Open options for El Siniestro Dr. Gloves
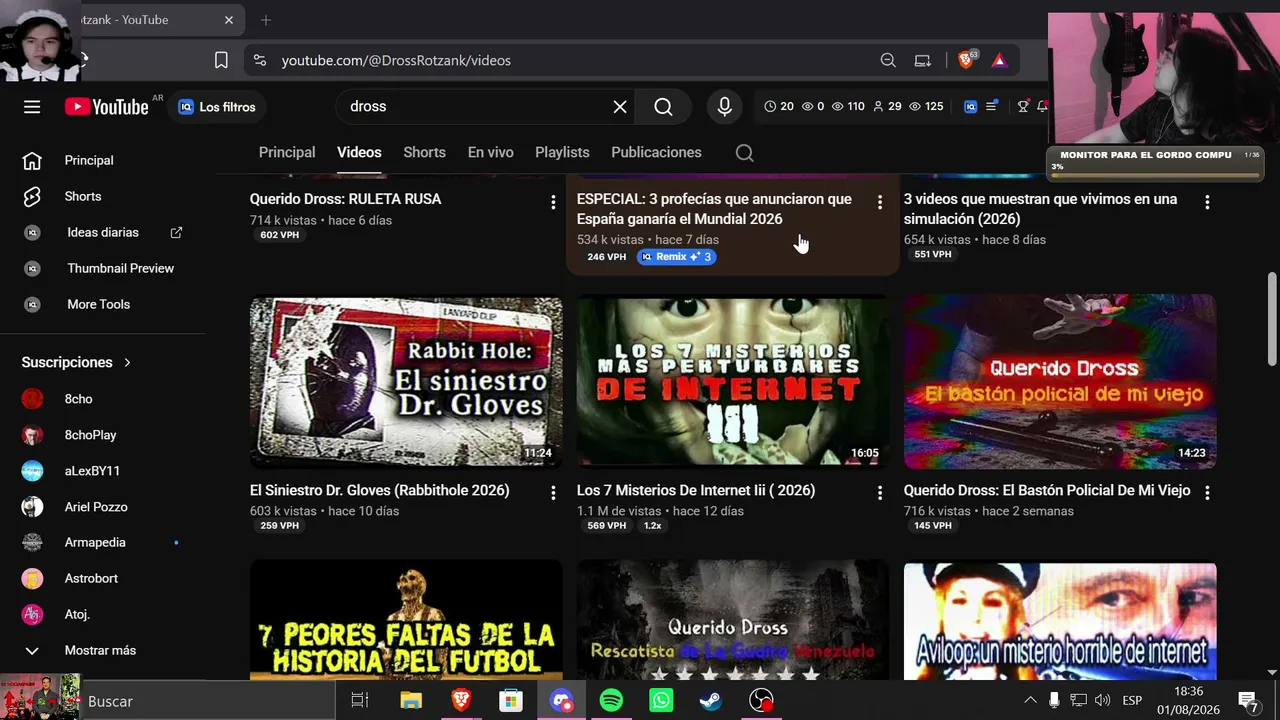Viewport: 1280px width, 720px height. pos(553,492)
